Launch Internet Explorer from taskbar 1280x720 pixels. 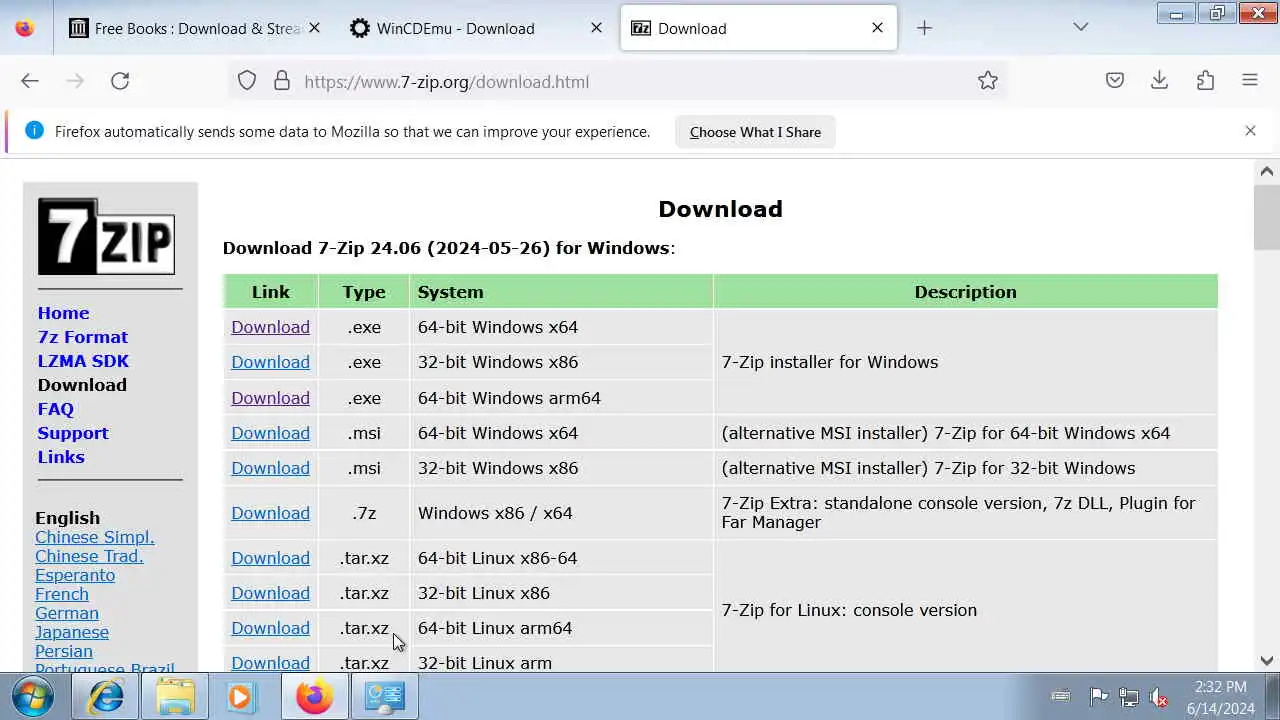pyautogui.click(x=106, y=696)
